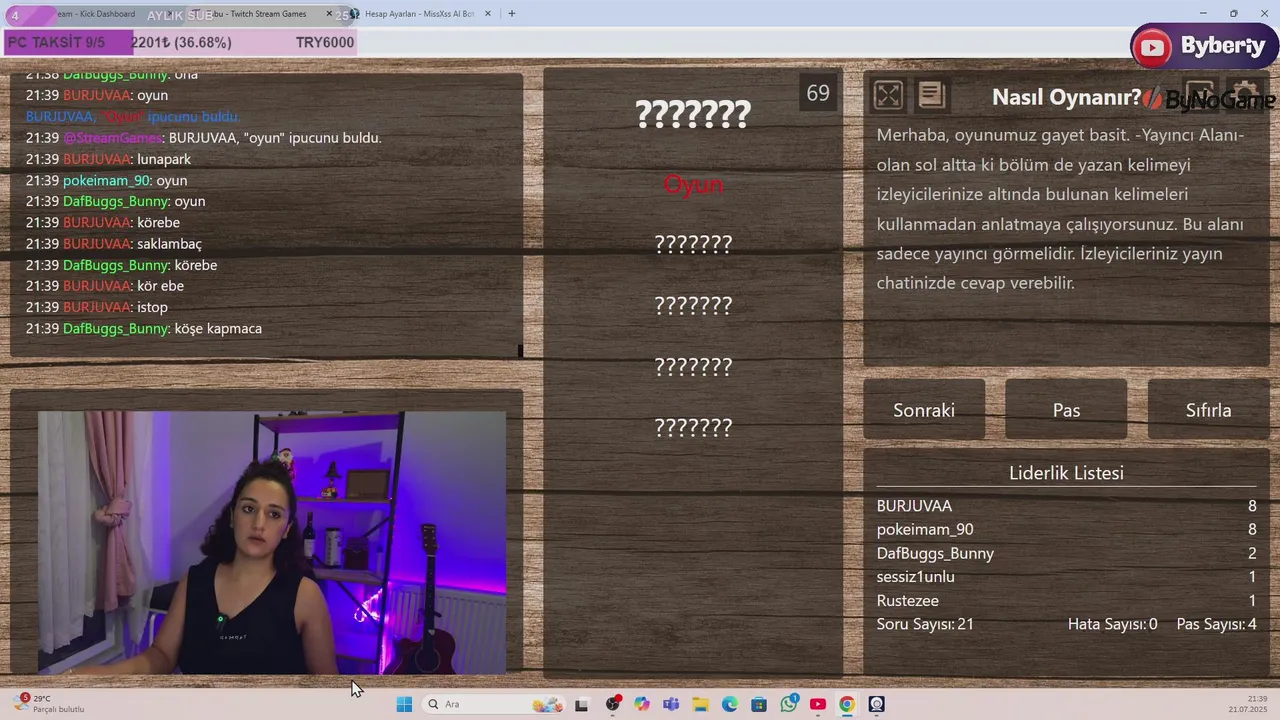Open the YouTube app in the taskbar

(x=818, y=704)
